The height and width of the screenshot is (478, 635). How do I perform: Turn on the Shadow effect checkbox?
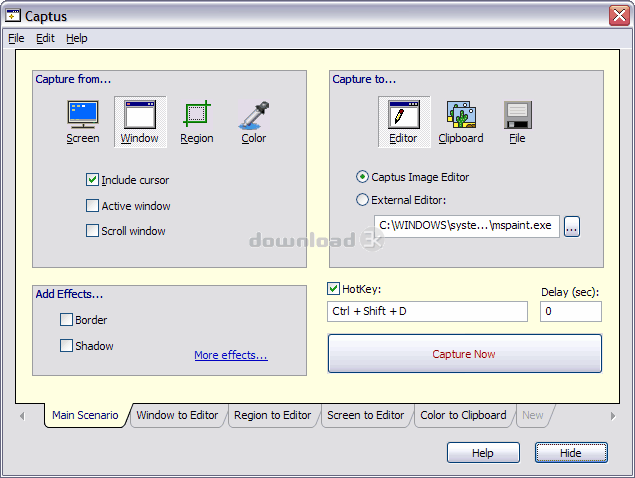point(66,346)
